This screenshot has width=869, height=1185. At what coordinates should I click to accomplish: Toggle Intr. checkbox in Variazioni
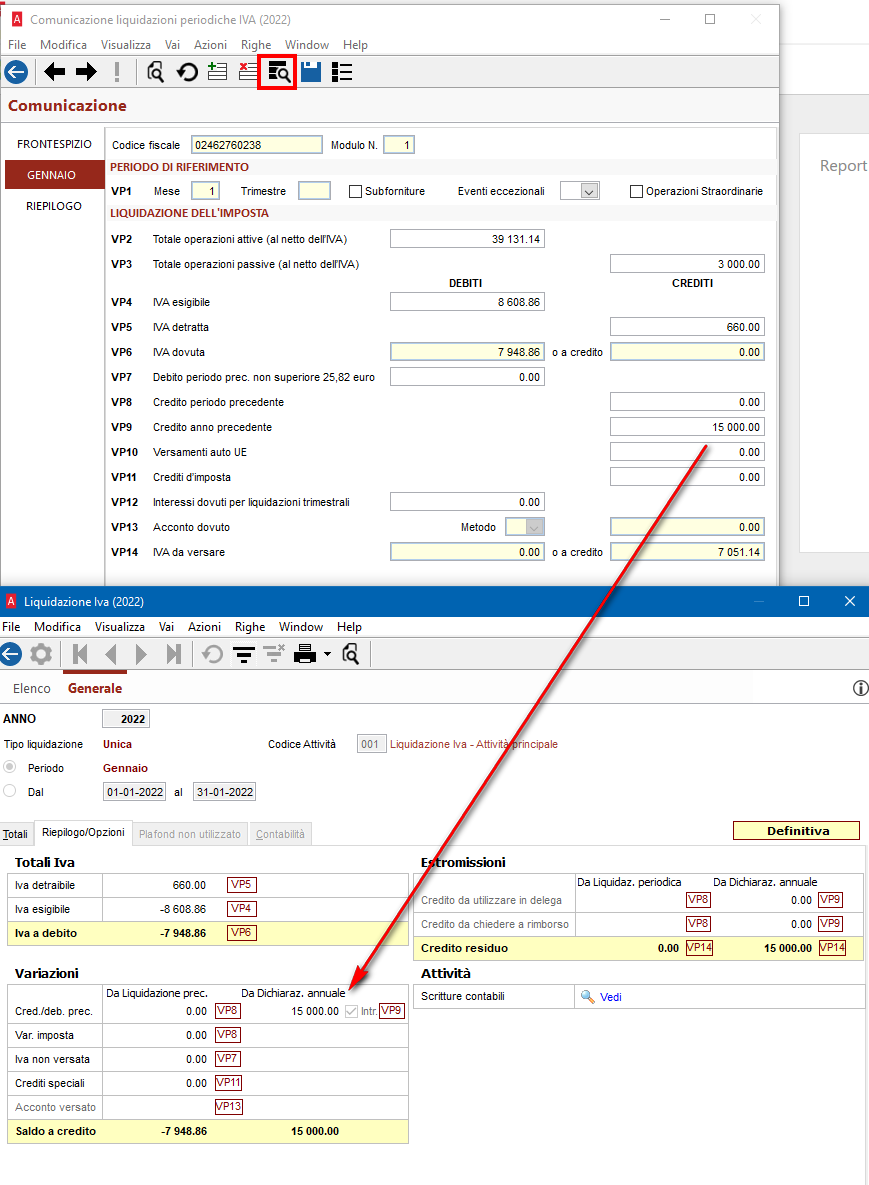(x=351, y=1011)
